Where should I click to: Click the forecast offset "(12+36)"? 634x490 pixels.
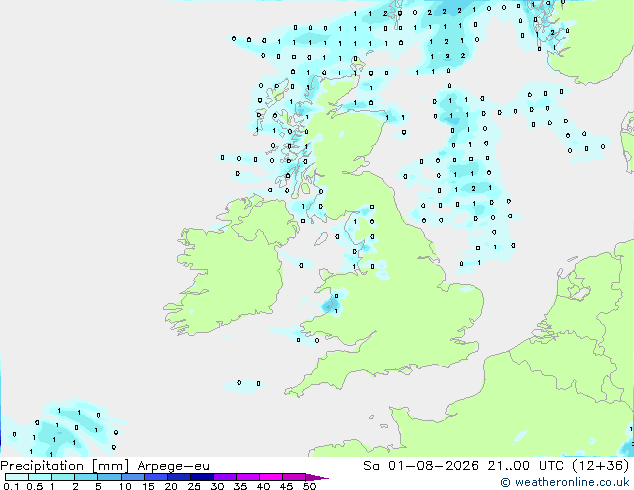tap(600, 465)
